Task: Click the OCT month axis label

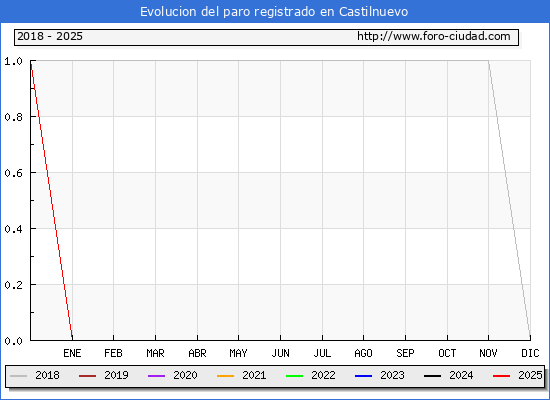Action: [447, 353]
